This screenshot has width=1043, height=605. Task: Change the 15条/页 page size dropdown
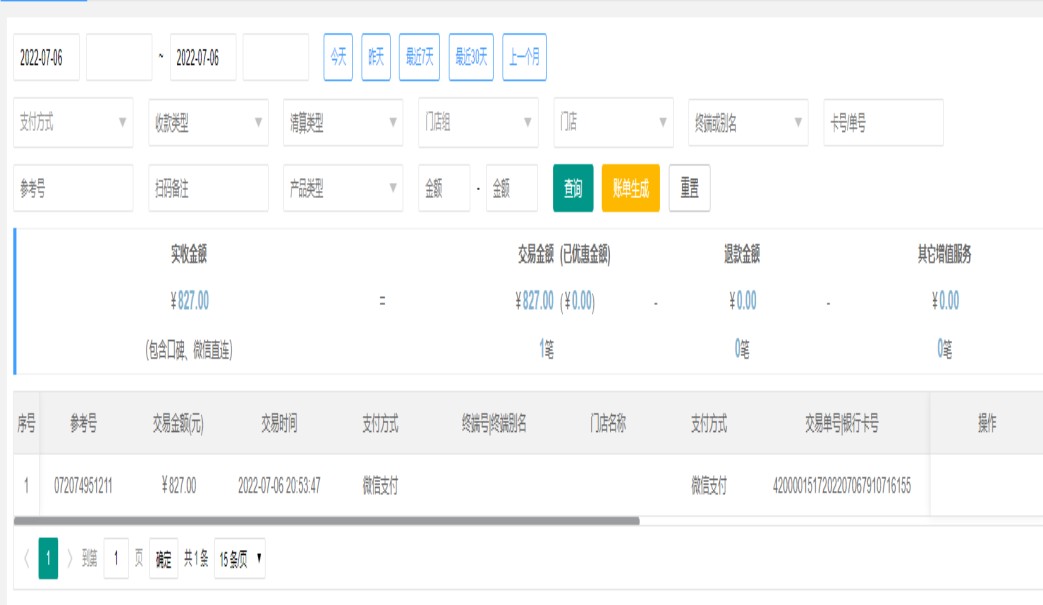point(240,559)
